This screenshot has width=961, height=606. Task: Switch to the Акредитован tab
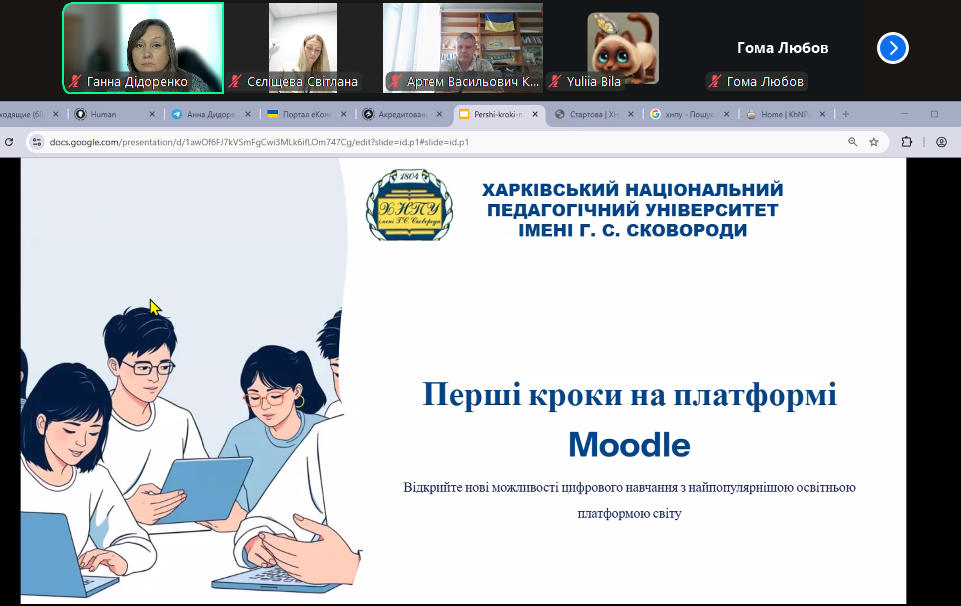(x=402, y=114)
